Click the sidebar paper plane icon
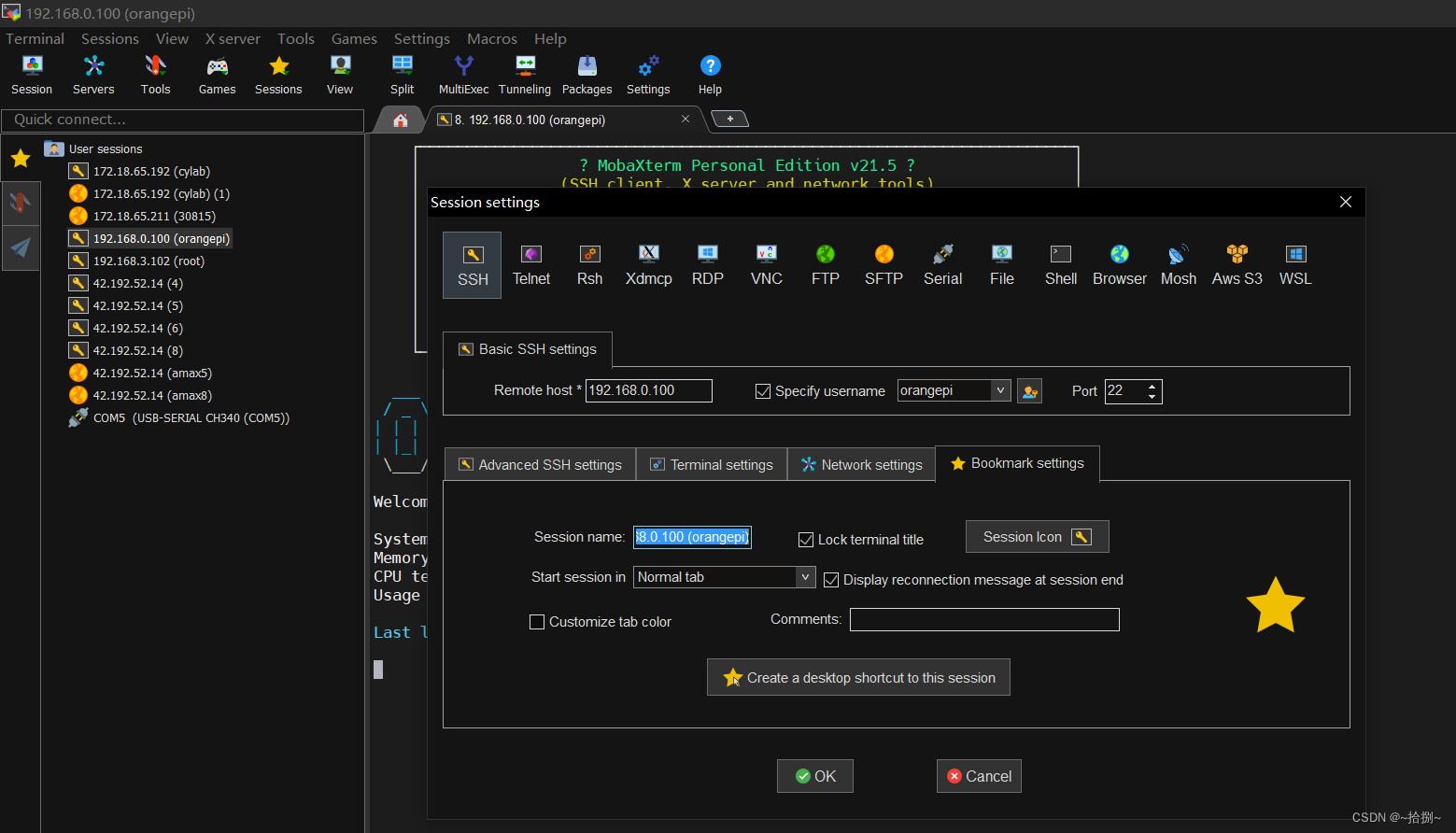The height and width of the screenshot is (833, 1456). click(x=21, y=247)
